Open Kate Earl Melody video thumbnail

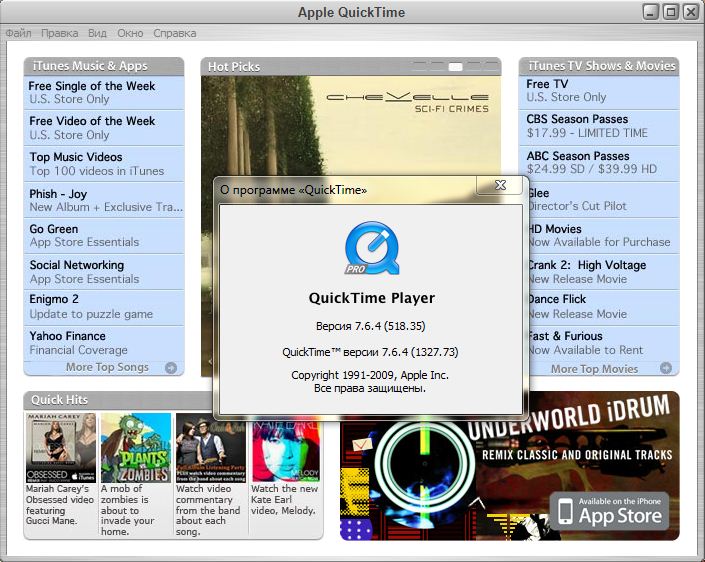(286, 450)
